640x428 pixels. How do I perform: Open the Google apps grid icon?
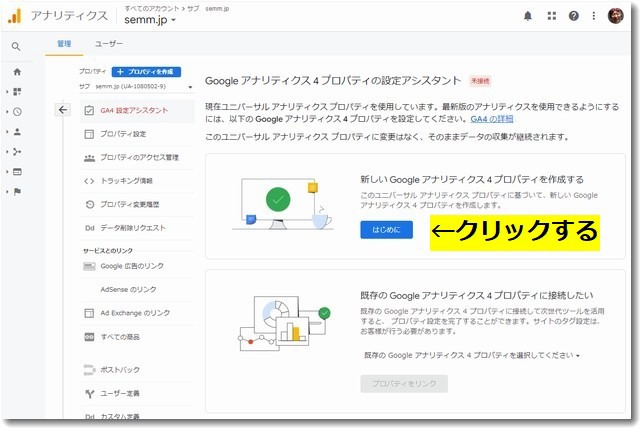click(x=551, y=16)
